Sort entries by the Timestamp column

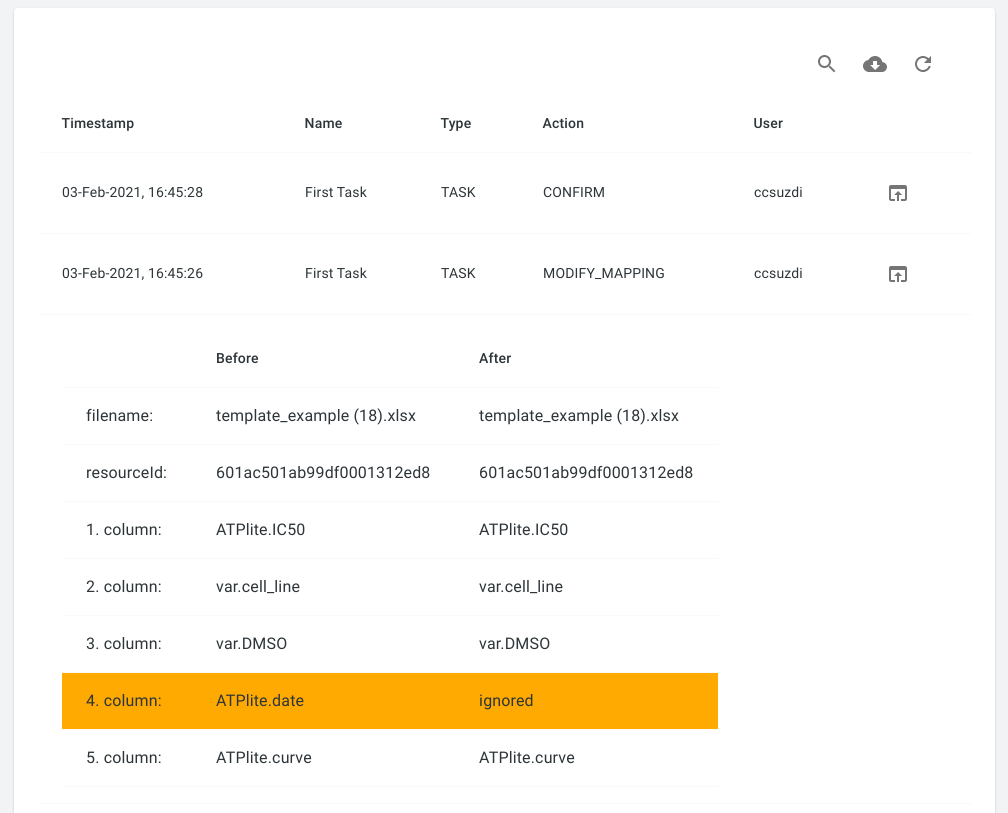click(x=97, y=123)
